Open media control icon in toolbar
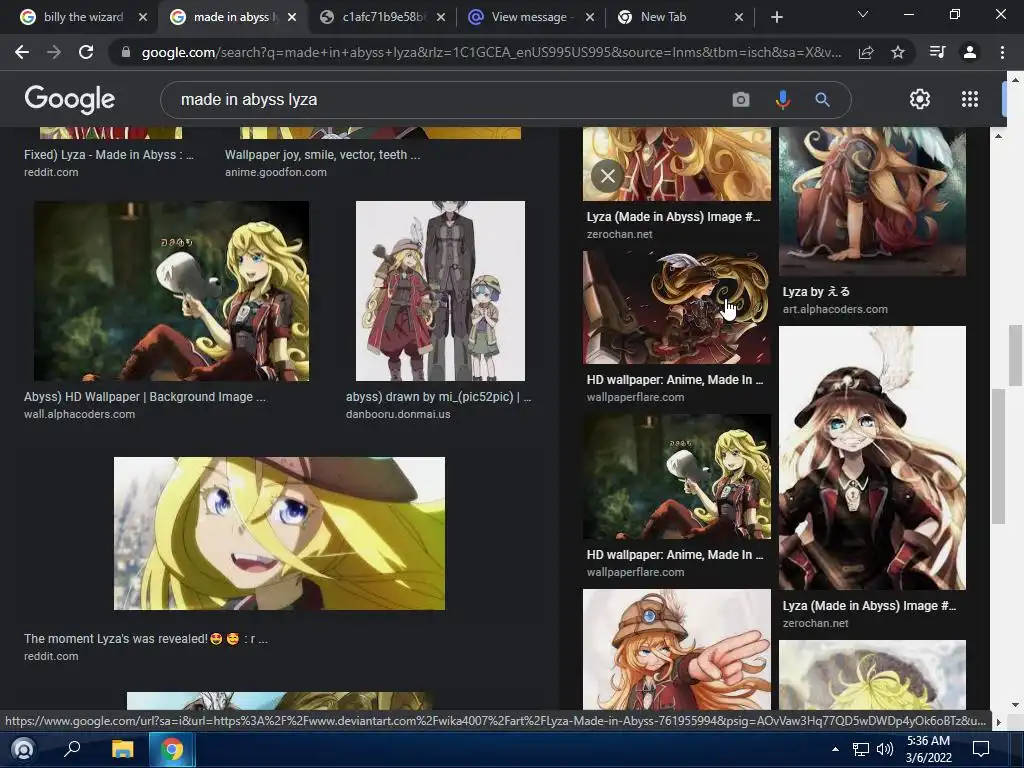The image size is (1024, 768). click(x=937, y=52)
